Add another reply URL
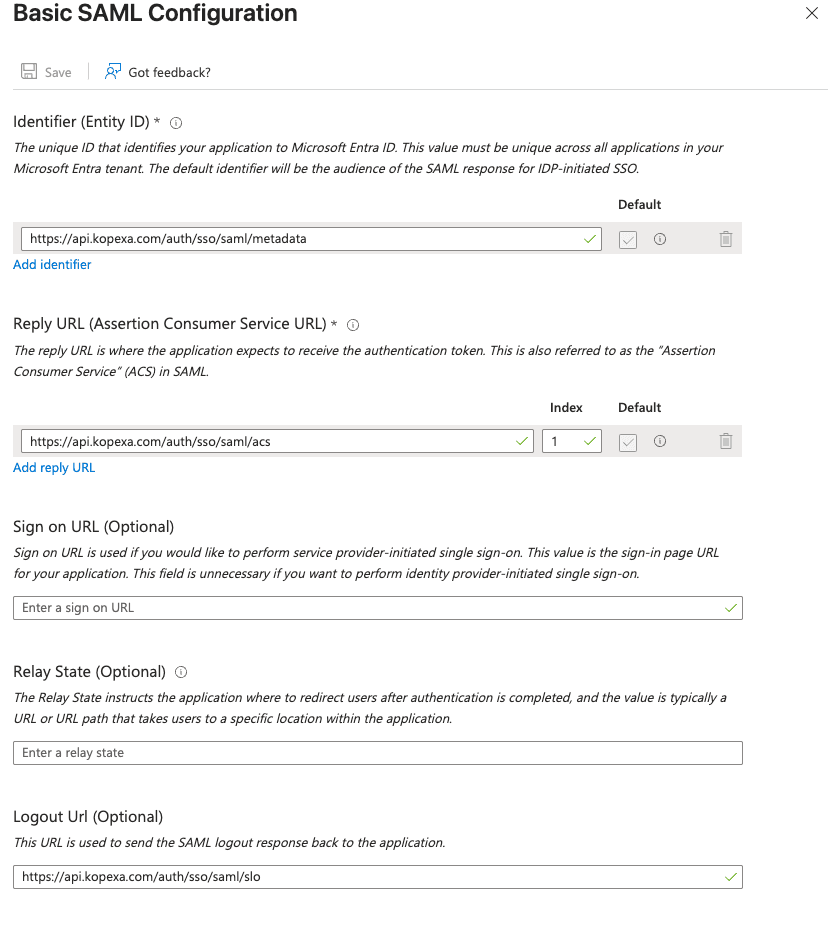Screen dimensions: 835x934 tap(54, 467)
